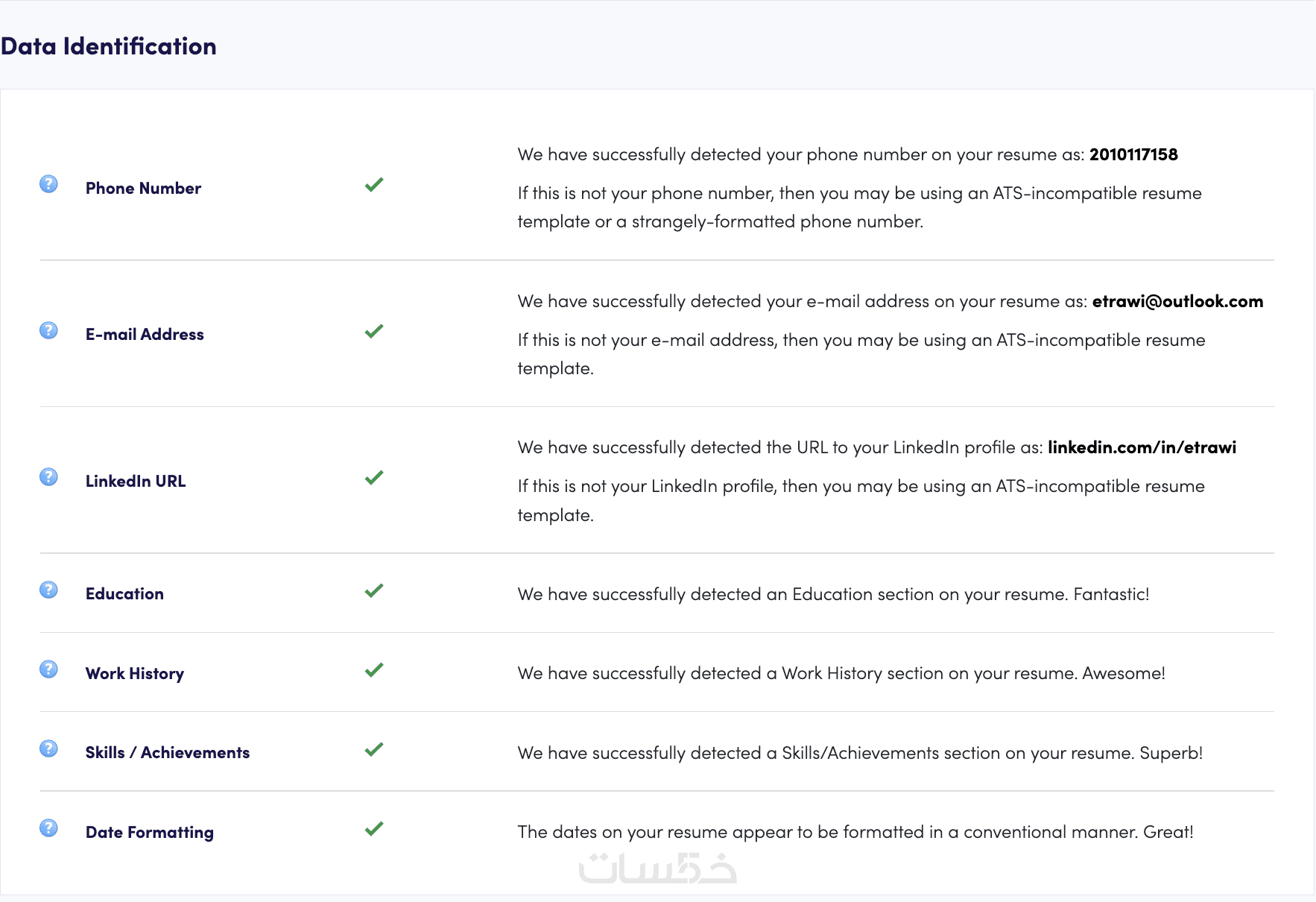Open the help icon next to LinkedIn URL

(x=48, y=477)
